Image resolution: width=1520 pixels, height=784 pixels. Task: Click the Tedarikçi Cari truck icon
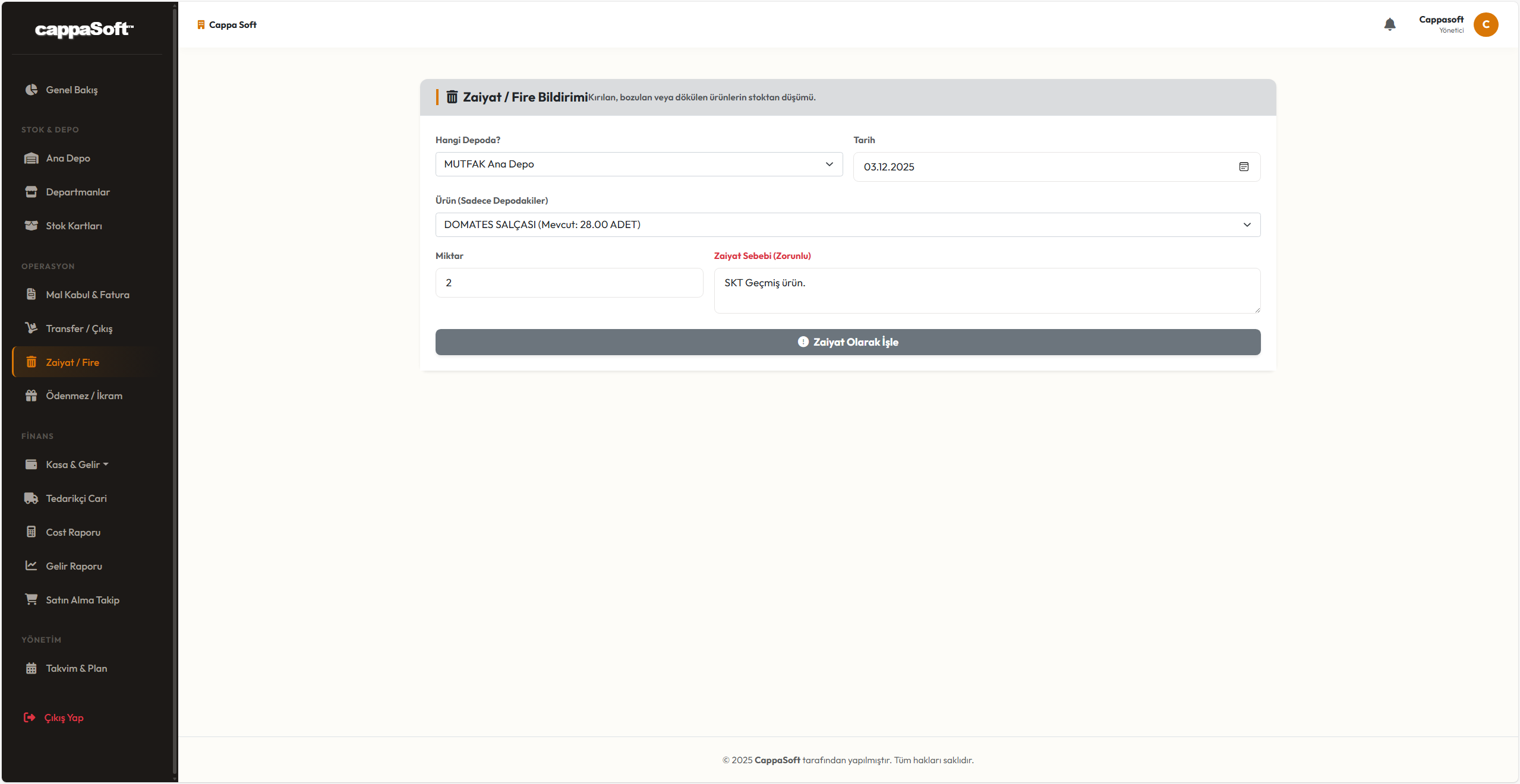[x=31, y=498]
